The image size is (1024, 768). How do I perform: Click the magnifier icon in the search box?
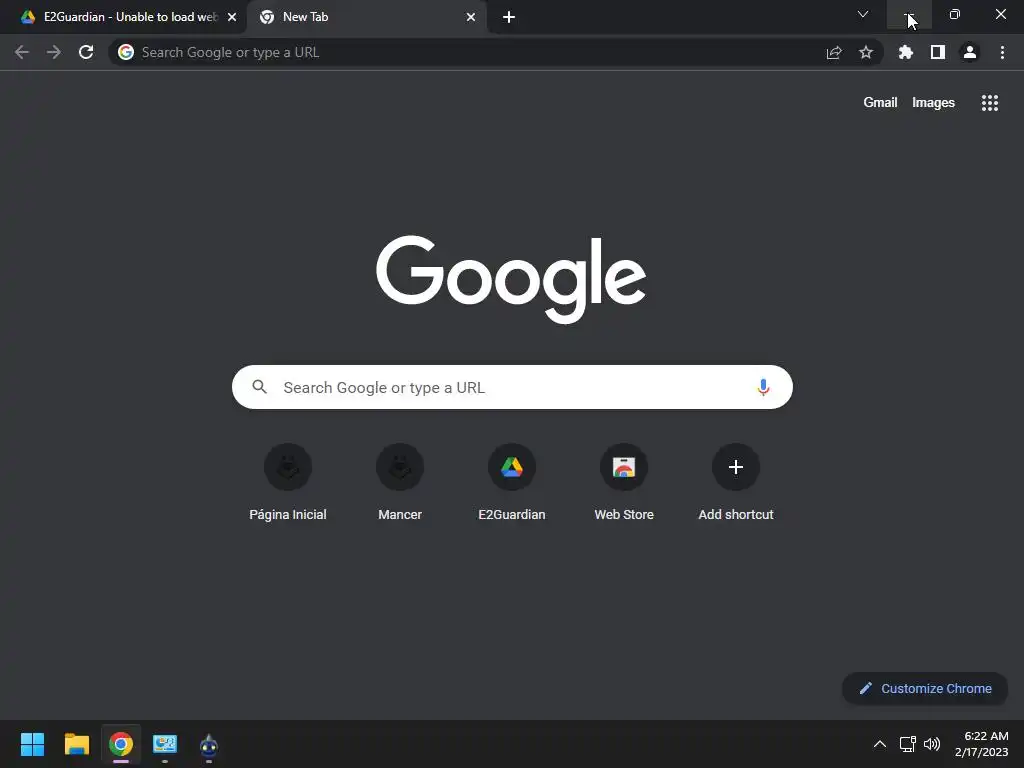point(259,387)
